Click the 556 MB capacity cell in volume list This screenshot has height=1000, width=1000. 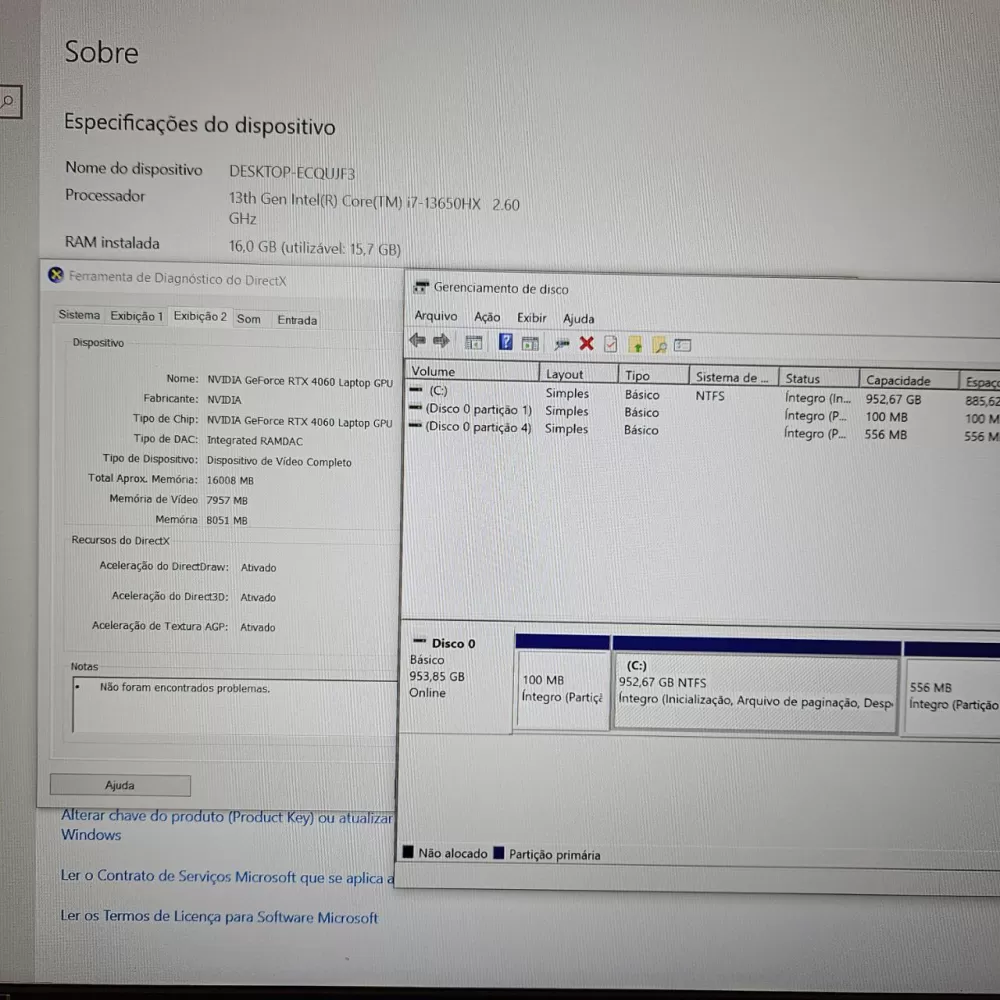pos(885,434)
